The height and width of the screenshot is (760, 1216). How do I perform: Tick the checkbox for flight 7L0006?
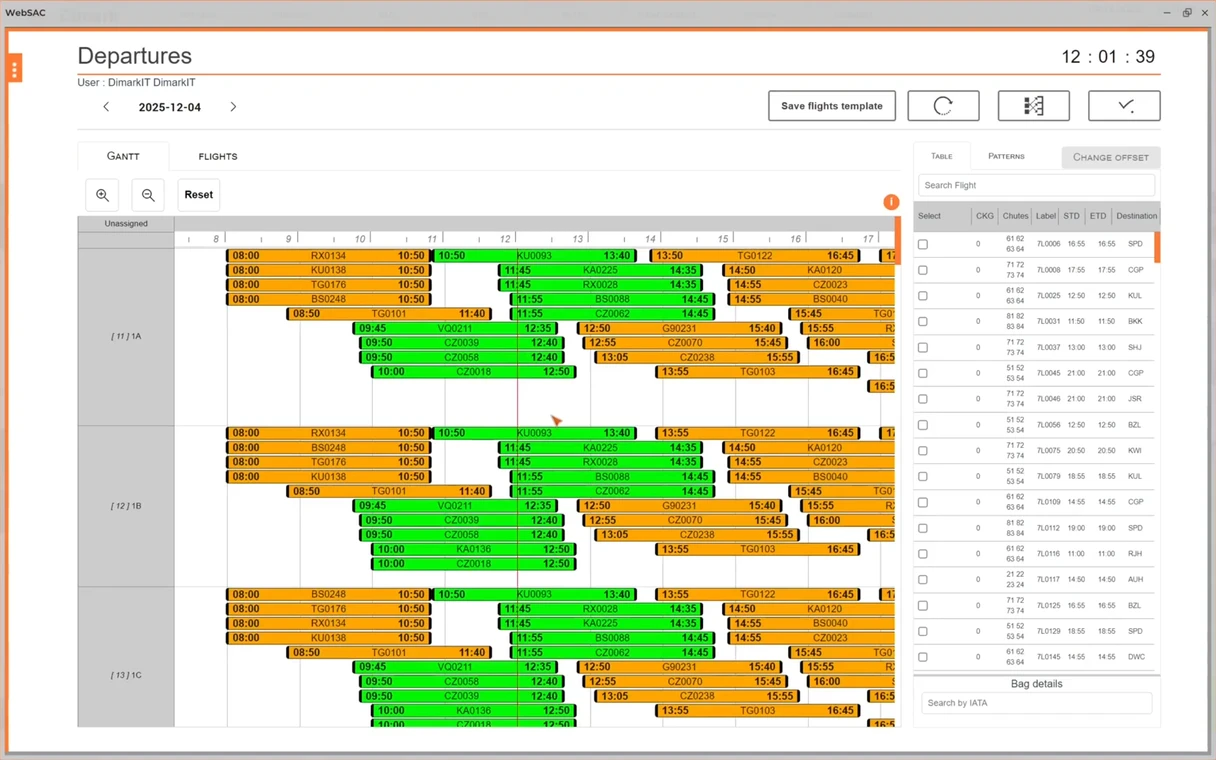coord(923,244)
